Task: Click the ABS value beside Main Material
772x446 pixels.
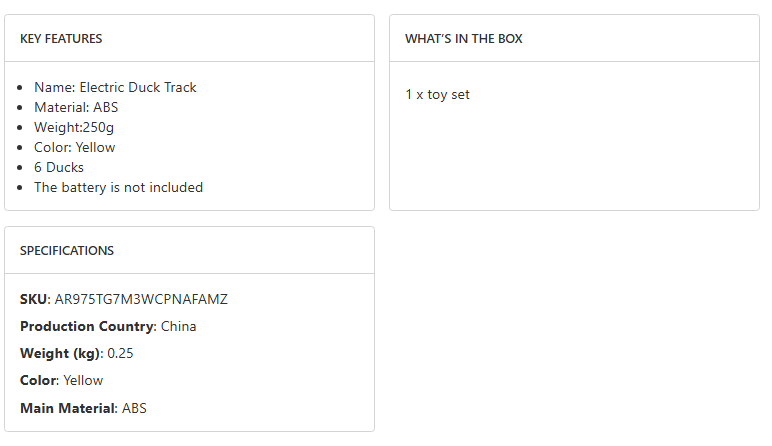Action: click(x=134, y=408)
